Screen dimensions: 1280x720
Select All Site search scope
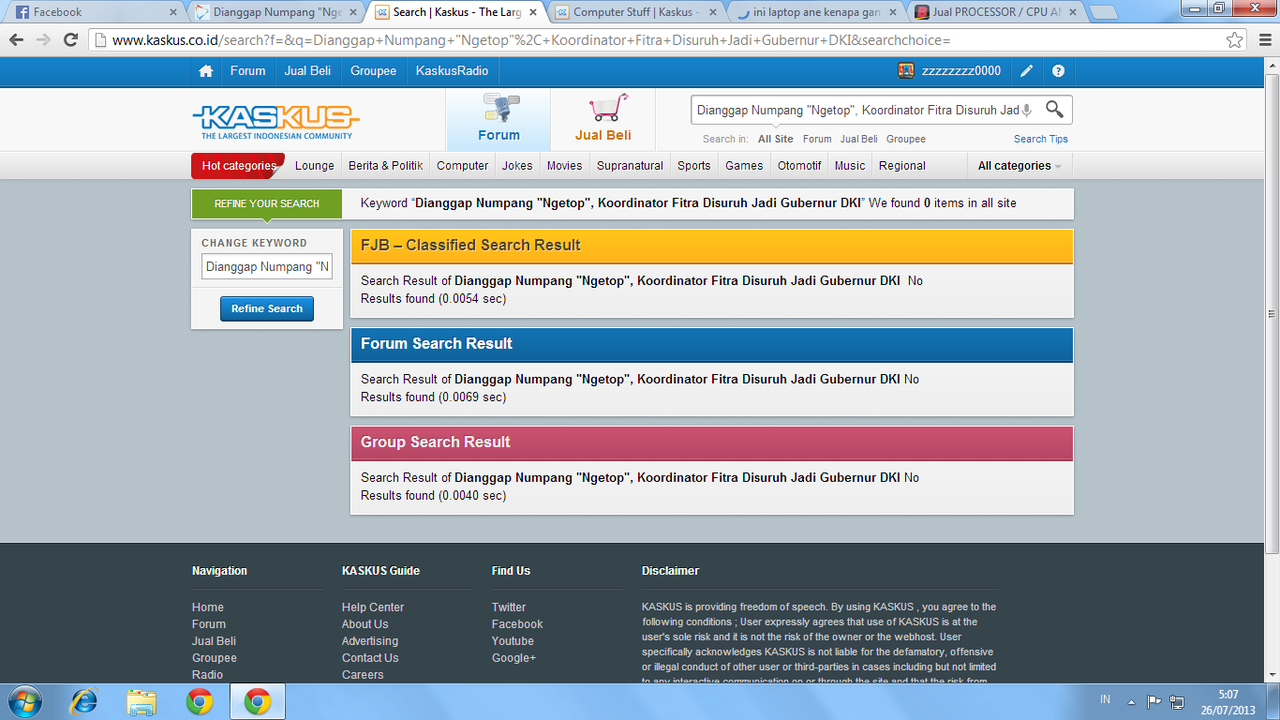pyautogui.click(x=776, y=139)
